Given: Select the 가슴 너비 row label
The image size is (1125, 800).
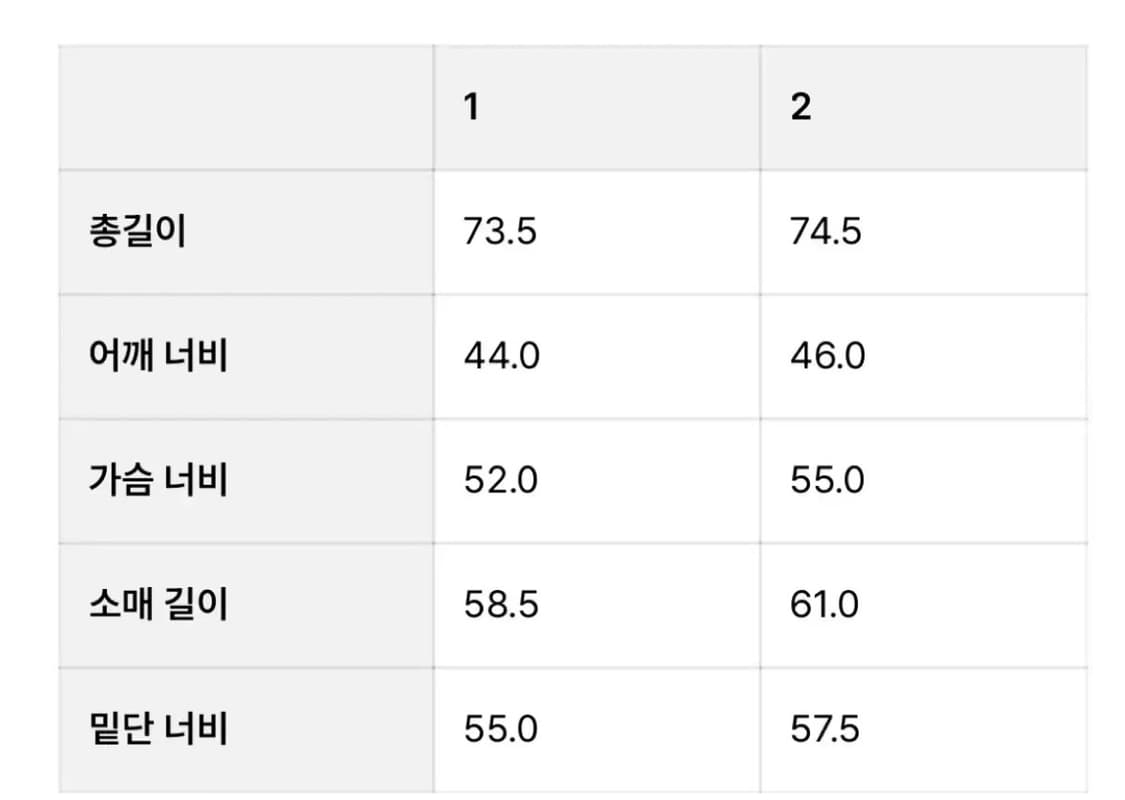Looking at the screenshot, I should tap(158, 481).
